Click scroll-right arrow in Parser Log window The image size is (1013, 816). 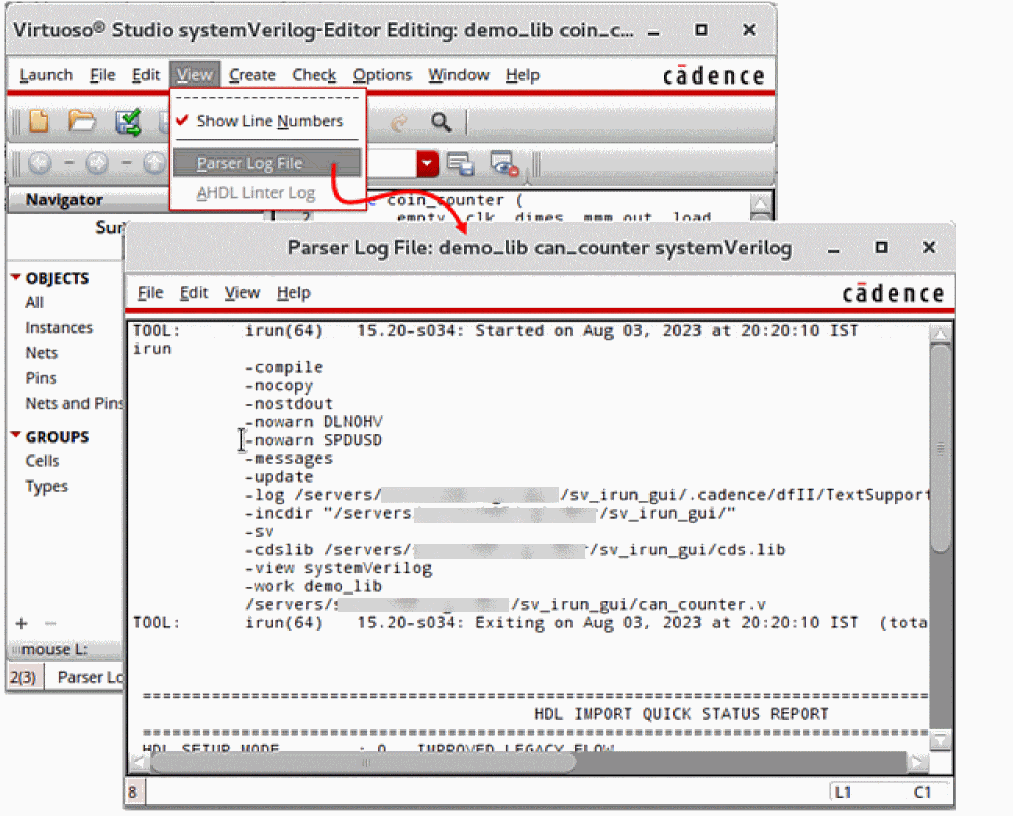[x=917, y=762]
